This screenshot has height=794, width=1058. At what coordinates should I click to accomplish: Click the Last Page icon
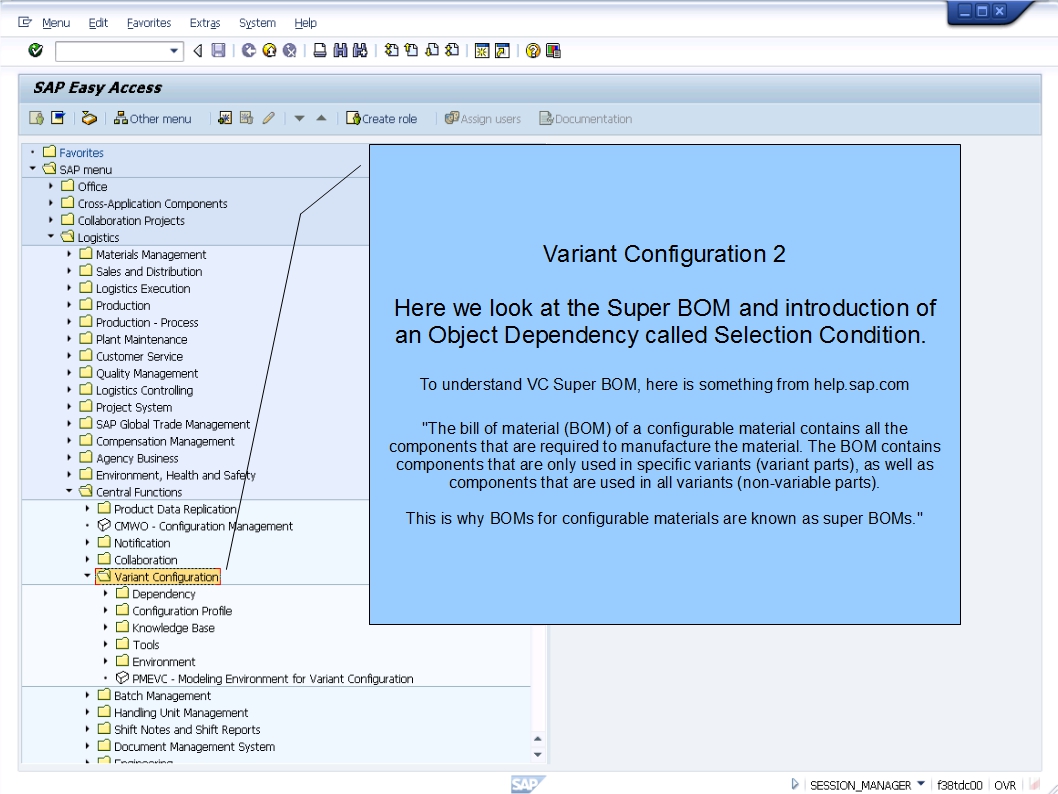(452, 51)
